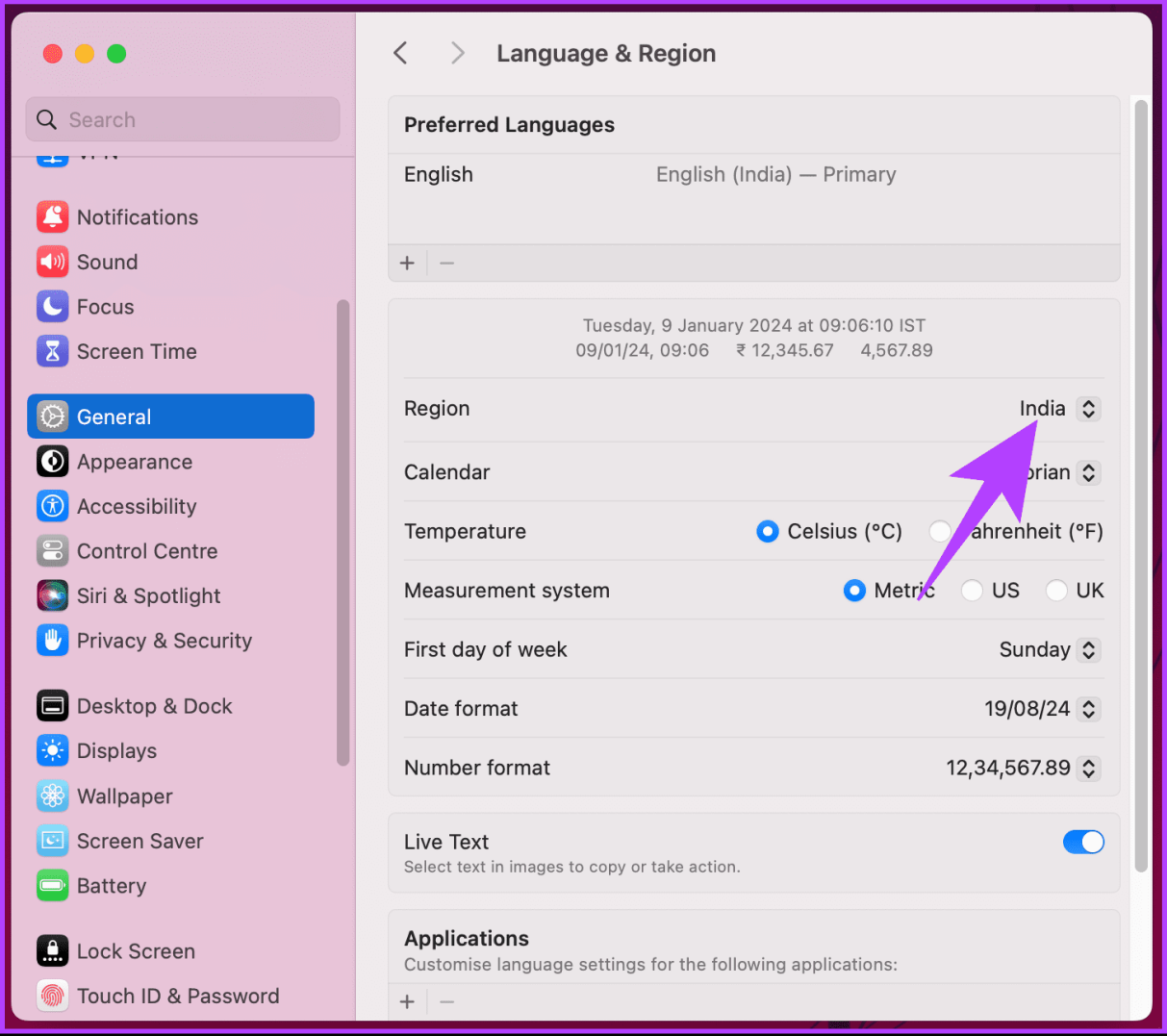Click the Screen Saver icon
1167x1036 pixels.
coord(53,841)
